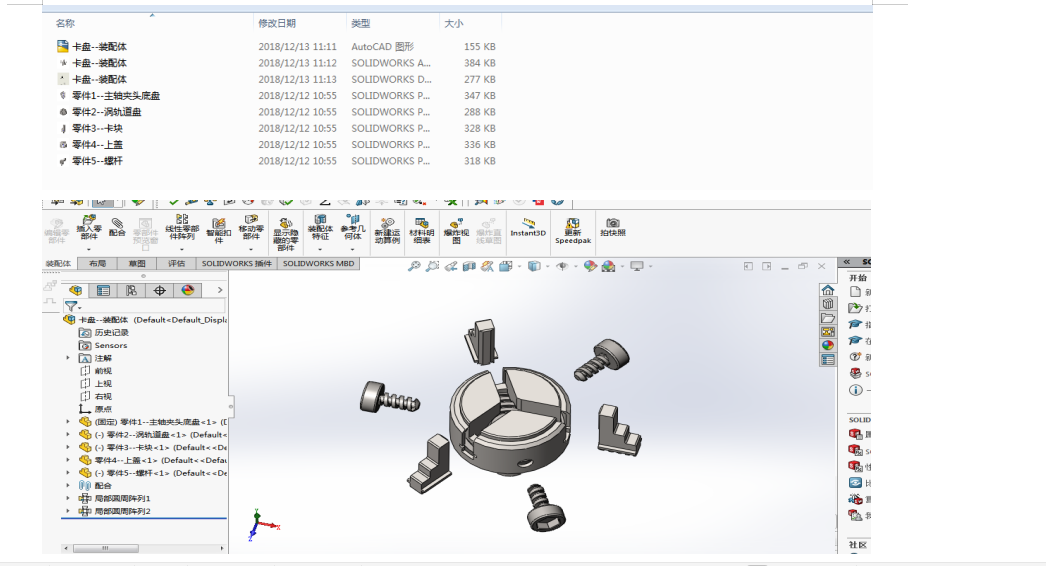The image size is (1046, 566).
Task: Expand 零件5--螺杆 tree node
Action: click(68, 473)
